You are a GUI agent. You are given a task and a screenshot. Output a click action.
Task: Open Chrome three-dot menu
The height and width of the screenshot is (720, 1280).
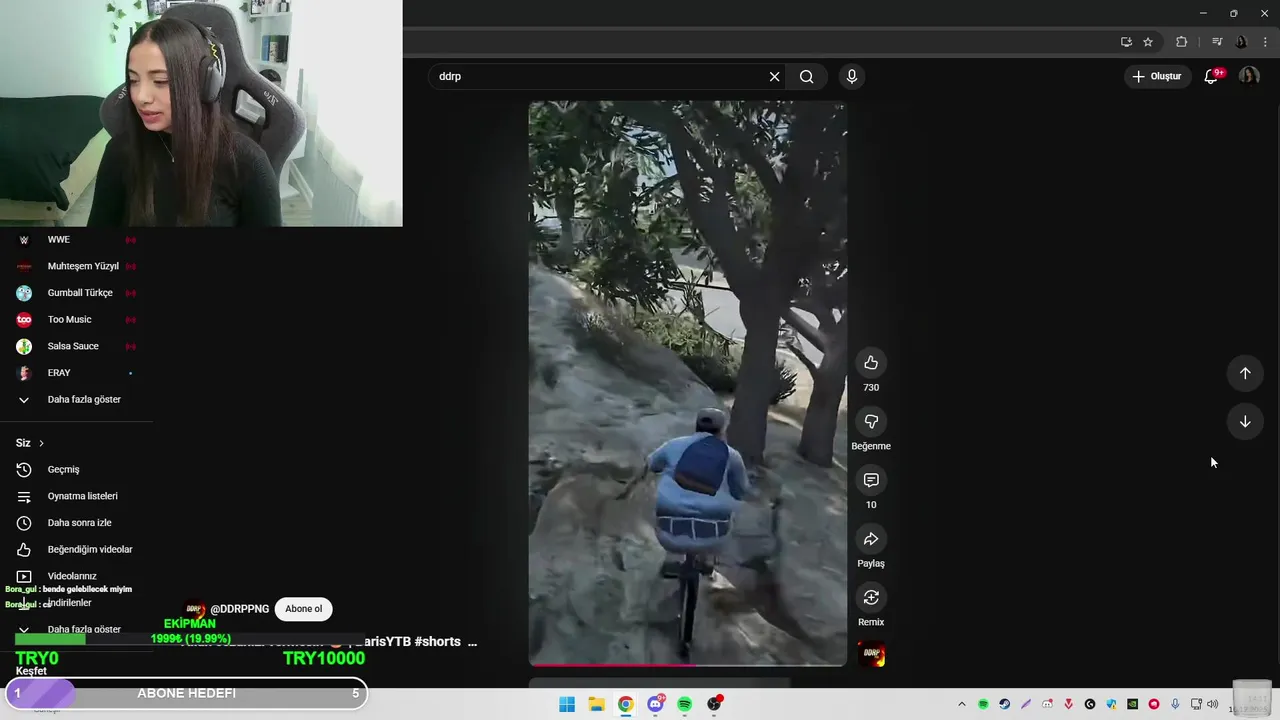coord(1265,42)
